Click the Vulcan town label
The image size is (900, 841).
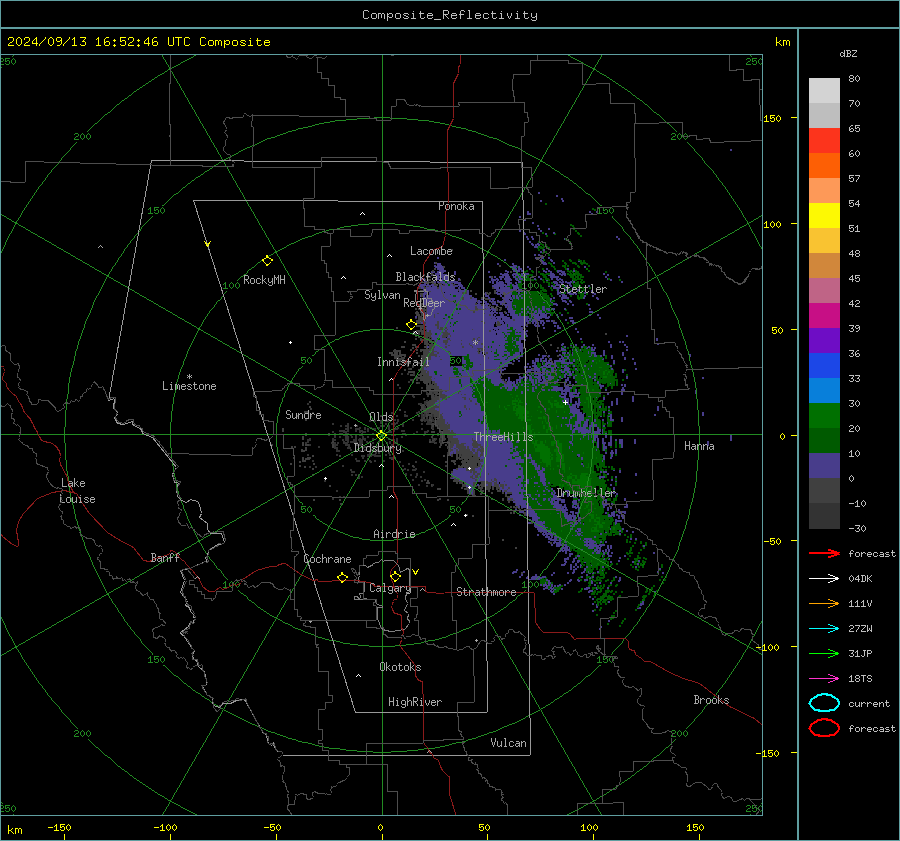(508, 743)
